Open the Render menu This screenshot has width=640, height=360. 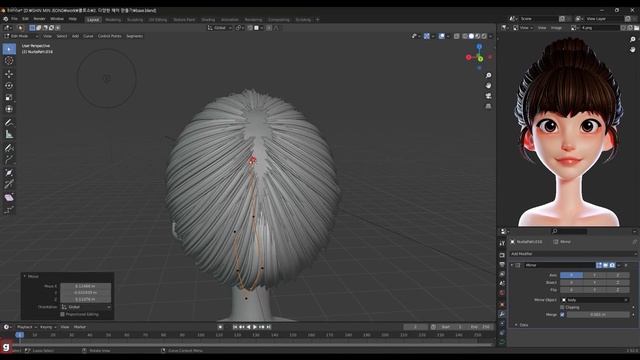point(39,19)
